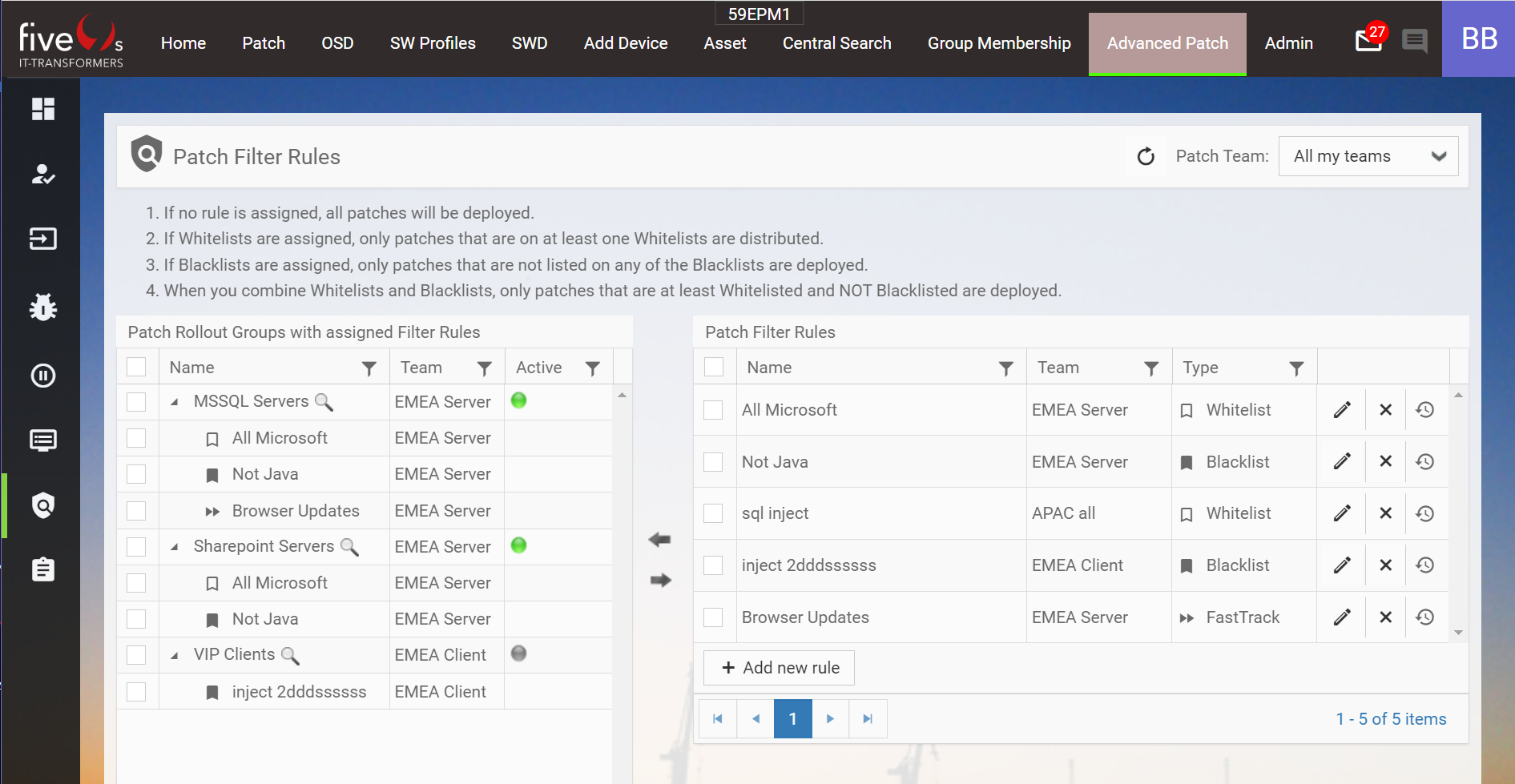The image size is (1515, 784).
Task: Click the Add new rule button
Action: click(x=779, y=668)
